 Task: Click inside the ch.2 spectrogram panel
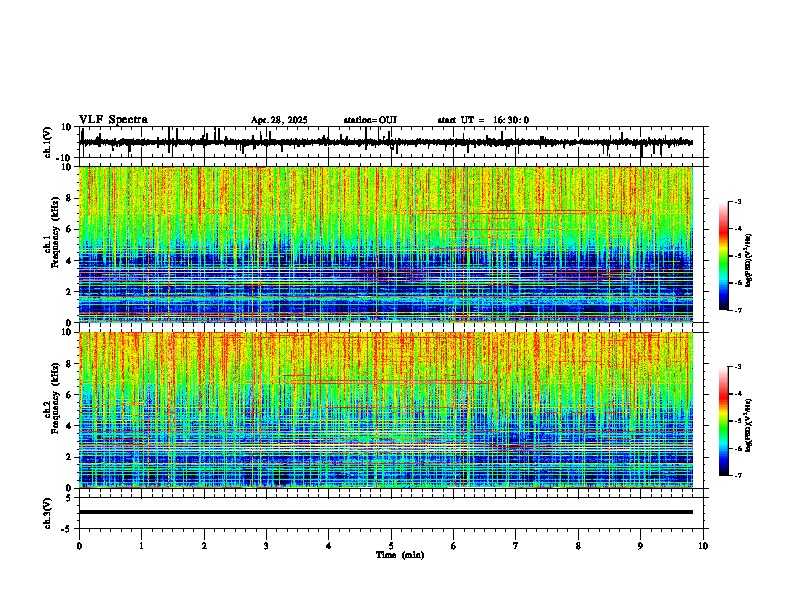[386, 410]
